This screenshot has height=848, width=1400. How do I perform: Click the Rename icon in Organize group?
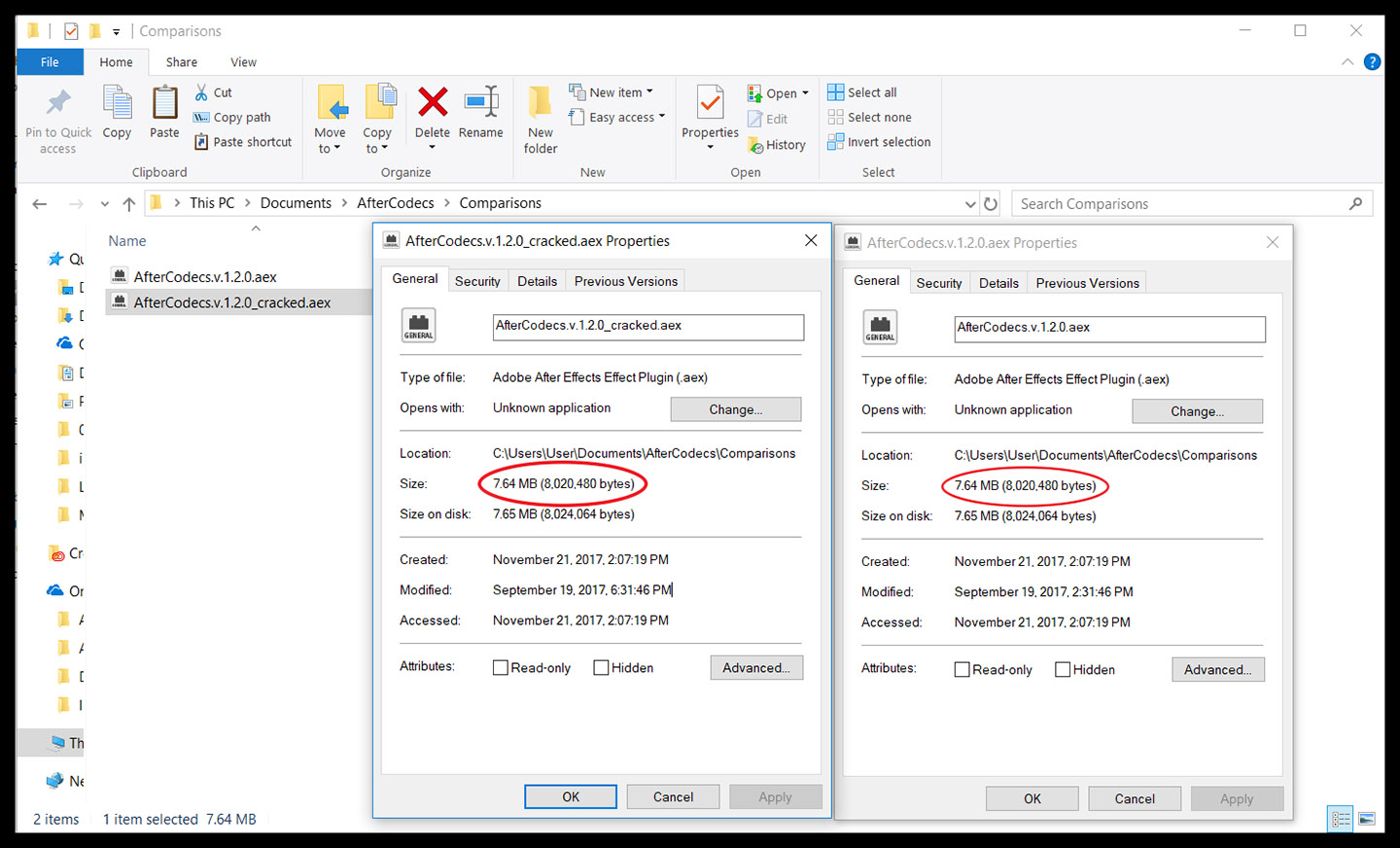pyautogui.click(x=481, y=102)
